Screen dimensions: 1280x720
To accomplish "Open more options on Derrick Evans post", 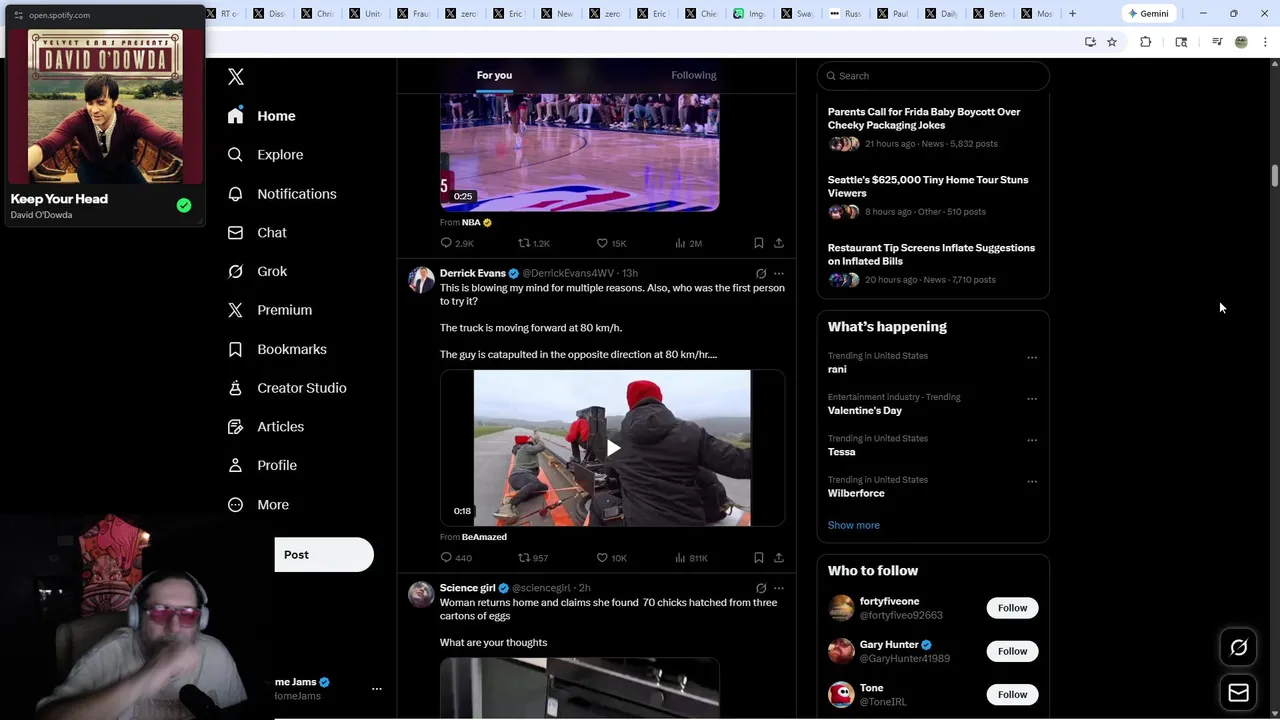I will [779, 273].
